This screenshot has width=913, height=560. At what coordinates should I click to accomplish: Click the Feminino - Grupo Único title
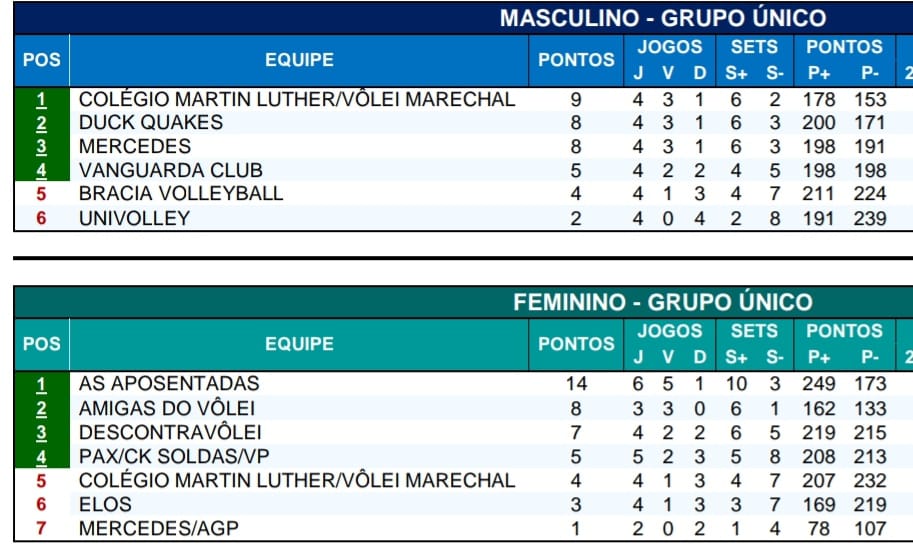(663, 302)
